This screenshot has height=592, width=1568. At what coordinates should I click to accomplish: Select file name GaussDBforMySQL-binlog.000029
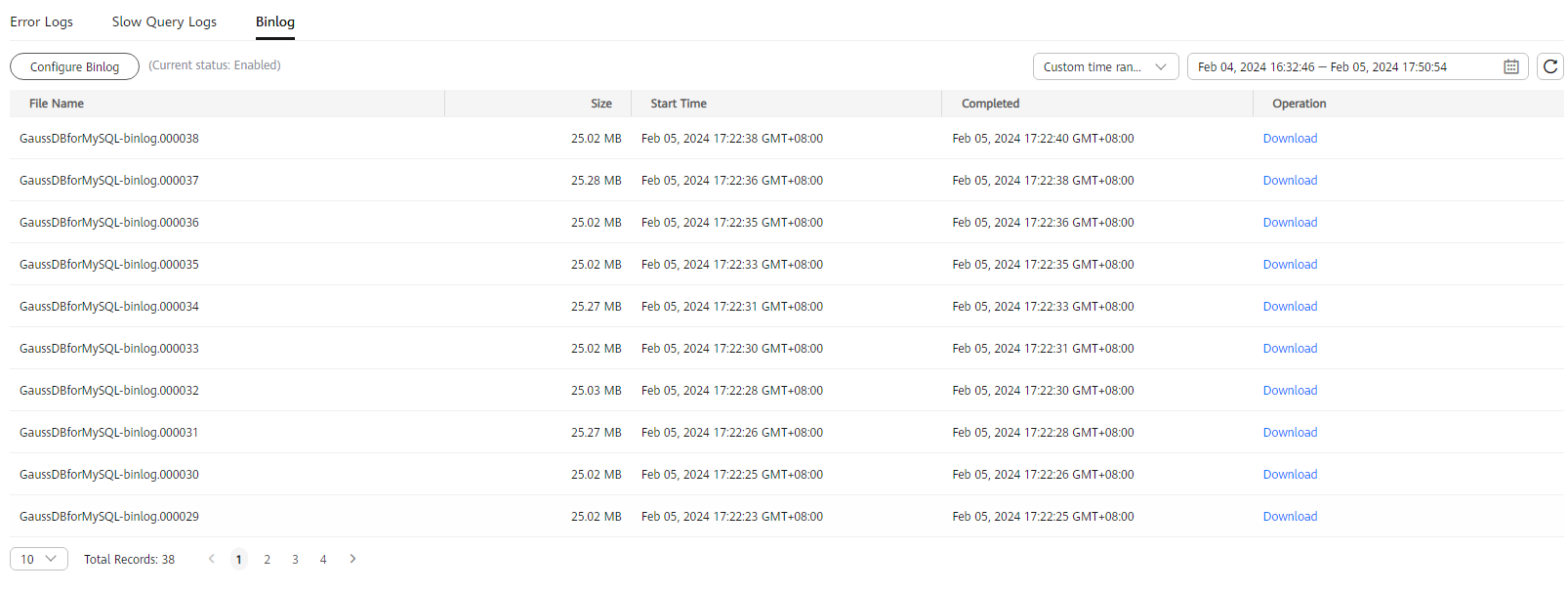pyautogui.click(x=109, y=517)
